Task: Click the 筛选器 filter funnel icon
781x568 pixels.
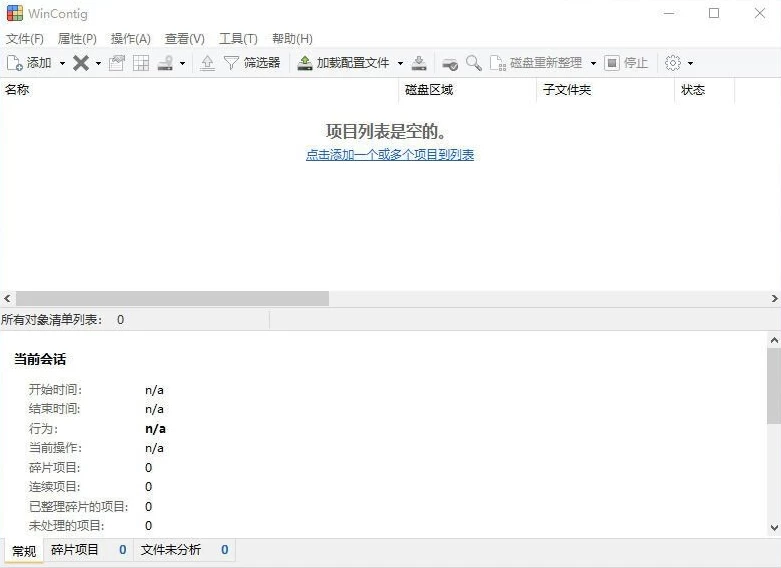Action: tap(231, 63)
